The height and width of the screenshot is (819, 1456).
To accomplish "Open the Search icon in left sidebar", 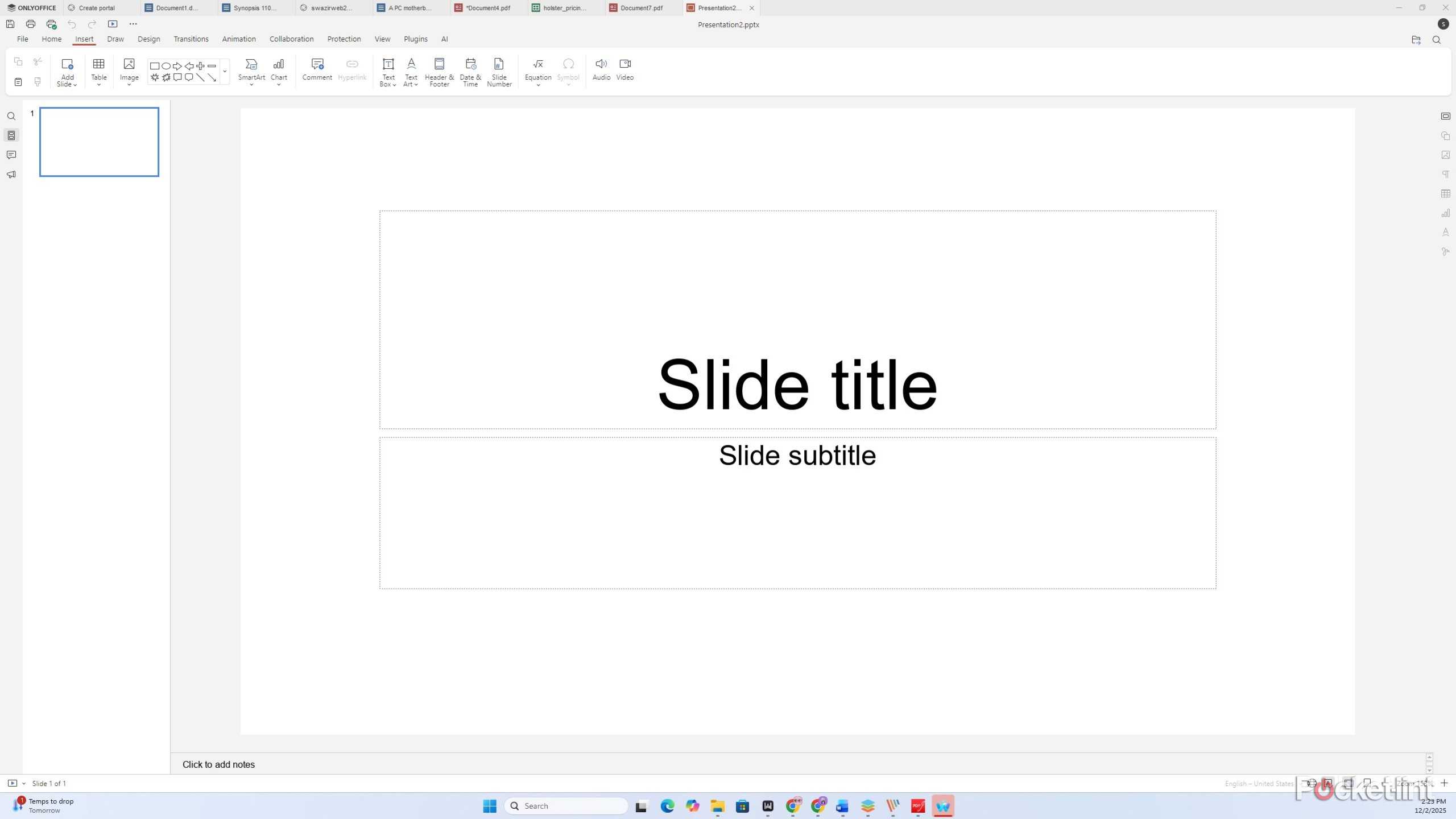I will (x=11, y=117).
